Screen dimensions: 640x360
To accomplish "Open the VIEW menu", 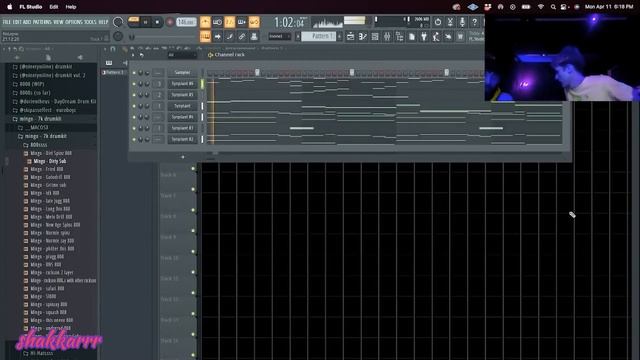I will pos(58,22).
